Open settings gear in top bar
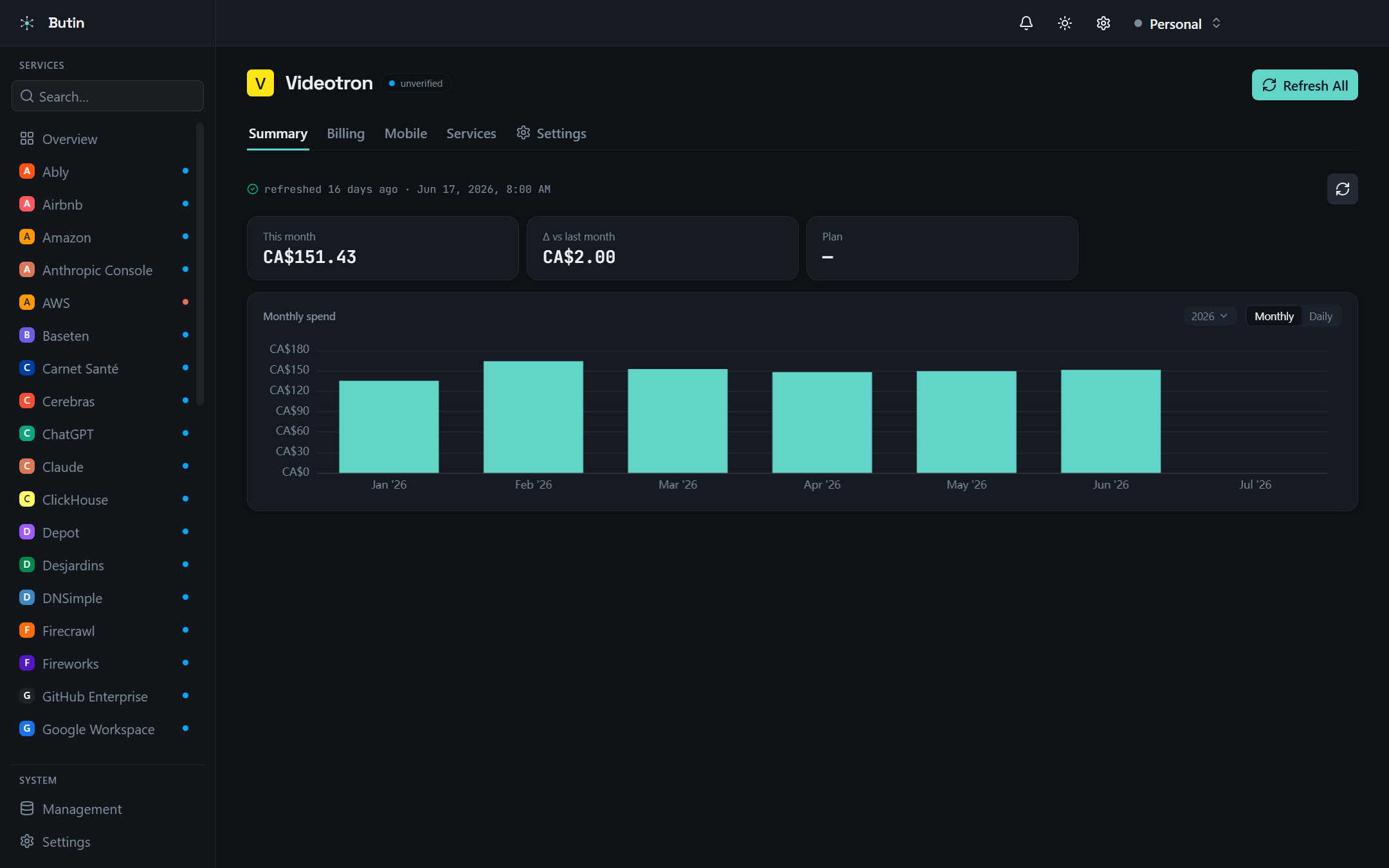The image size is (1389, 868). pyautogui.click(x=1103, y=23)
